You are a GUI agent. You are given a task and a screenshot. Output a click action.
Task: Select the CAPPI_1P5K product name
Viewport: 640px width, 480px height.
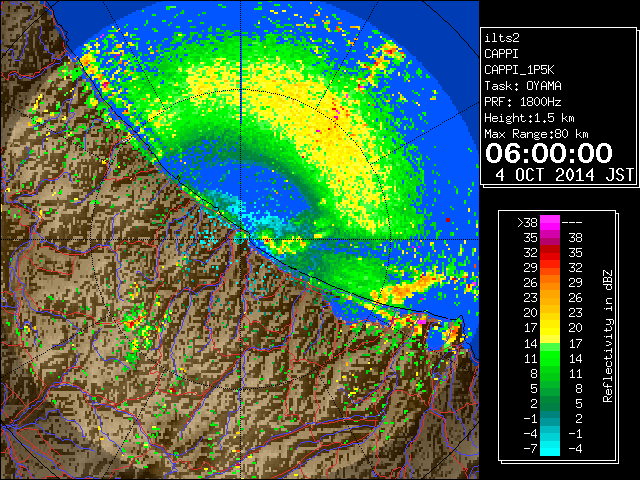pyautogui.click(x=519, y=70)
